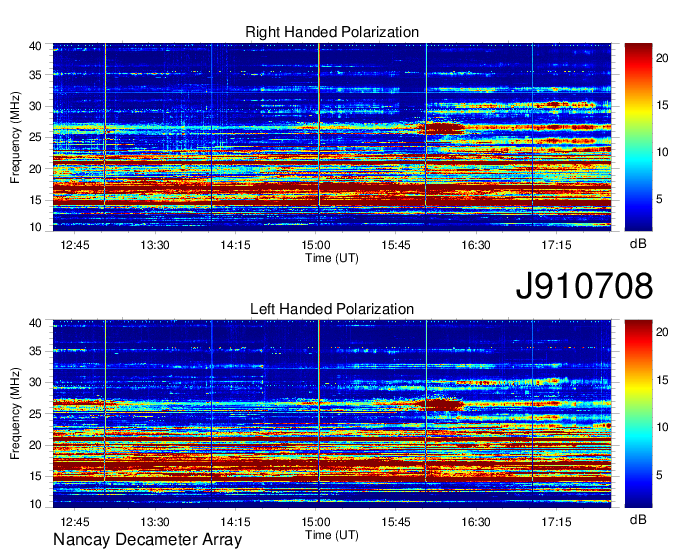Viewport: 680px width, 552px height.
Task: Click the 25 MHz tick of the right-handed plot
Action: [x=35, y=137]
